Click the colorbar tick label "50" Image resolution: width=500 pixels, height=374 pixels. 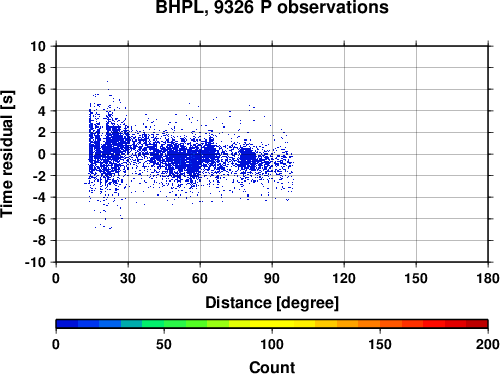[164, 344]
